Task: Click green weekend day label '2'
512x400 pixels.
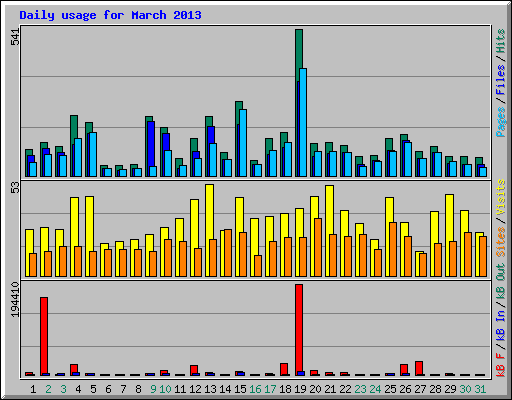Action: [48, 389]
